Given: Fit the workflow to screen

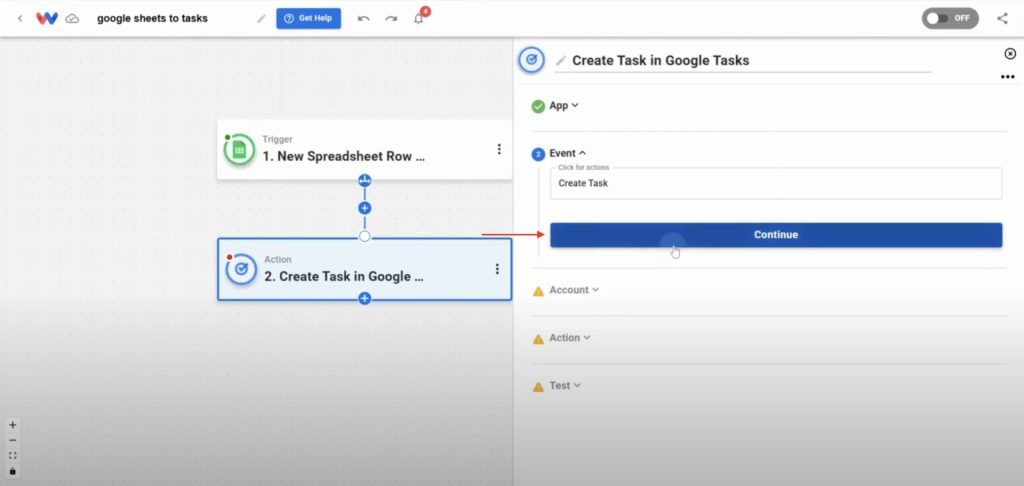Looking at the screenshot, I should (12, 455).
